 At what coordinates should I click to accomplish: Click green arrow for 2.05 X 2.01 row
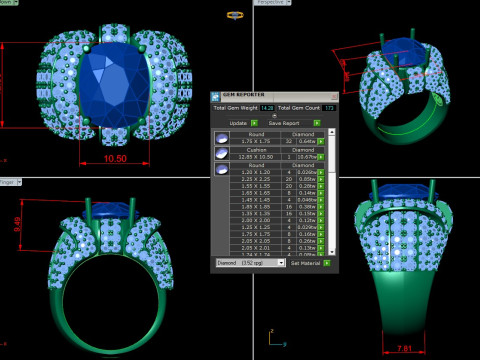[x=321, y=248]
